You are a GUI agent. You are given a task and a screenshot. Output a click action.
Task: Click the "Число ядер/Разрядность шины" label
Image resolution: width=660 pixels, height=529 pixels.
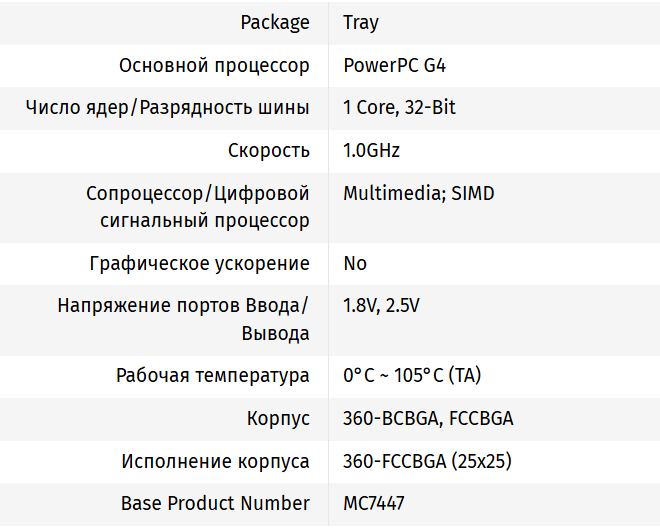(x=167, y=108)
